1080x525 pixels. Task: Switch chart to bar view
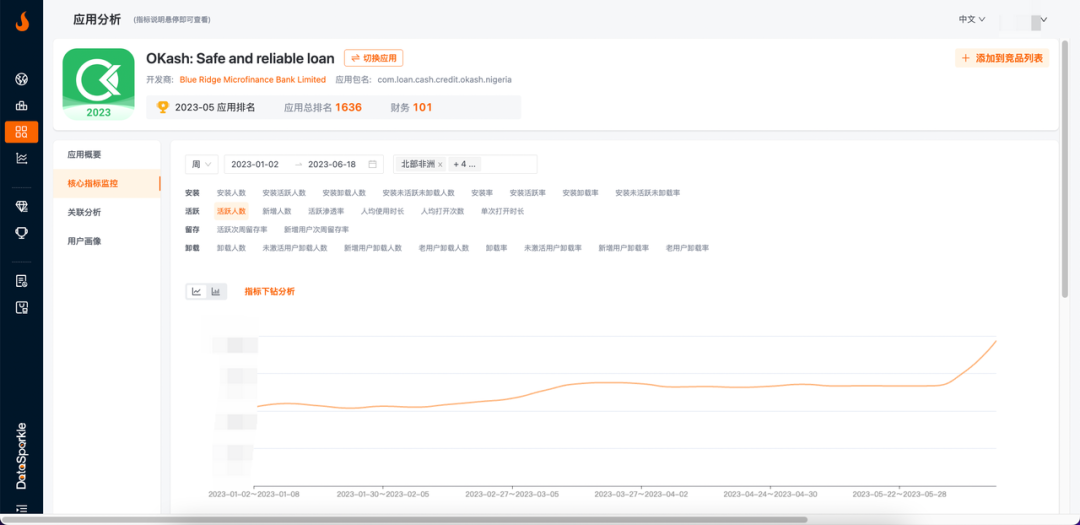[x=215, y=292]
